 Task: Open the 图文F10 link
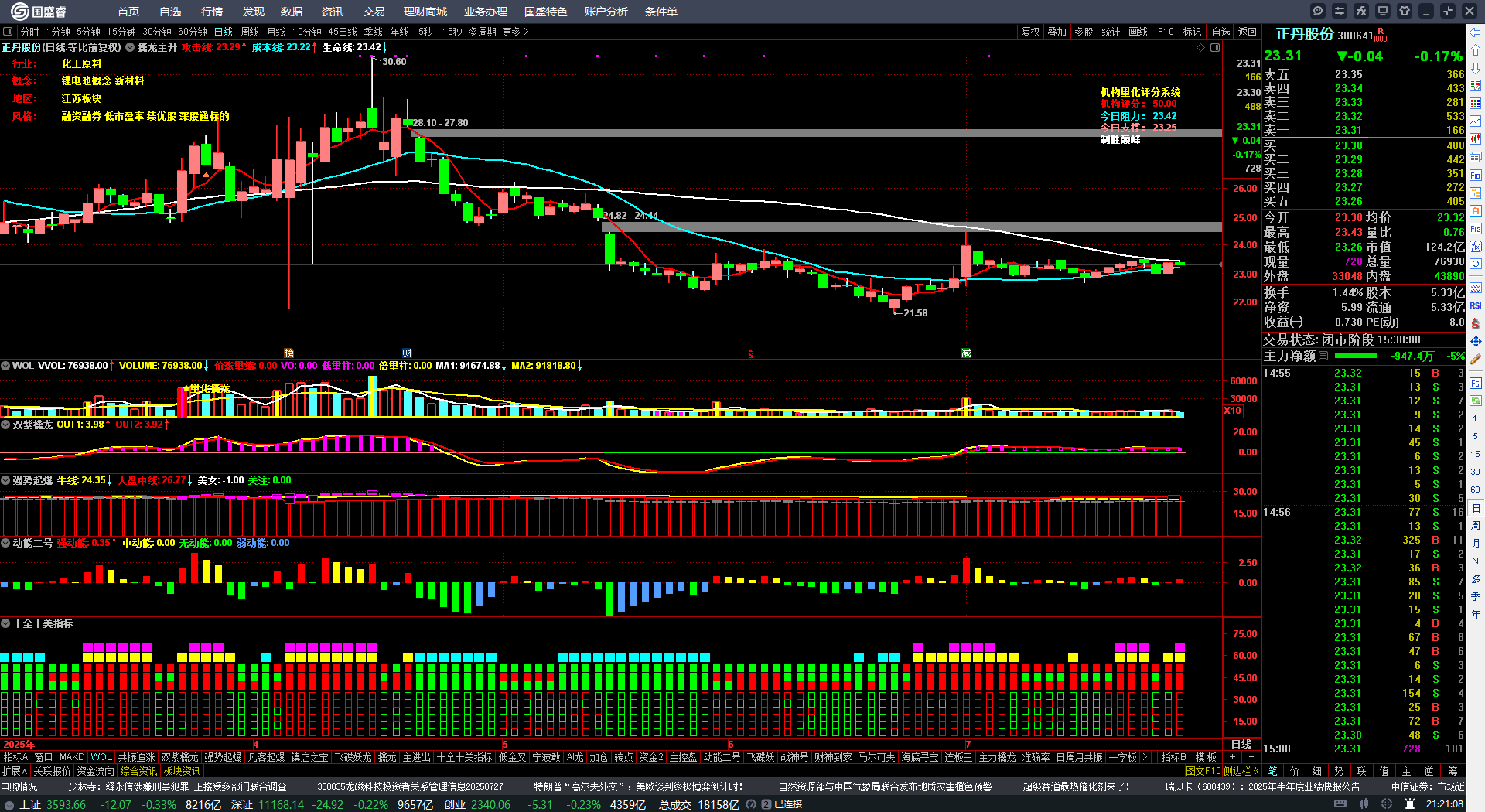pyautogui.click(x=1203, y=771)
